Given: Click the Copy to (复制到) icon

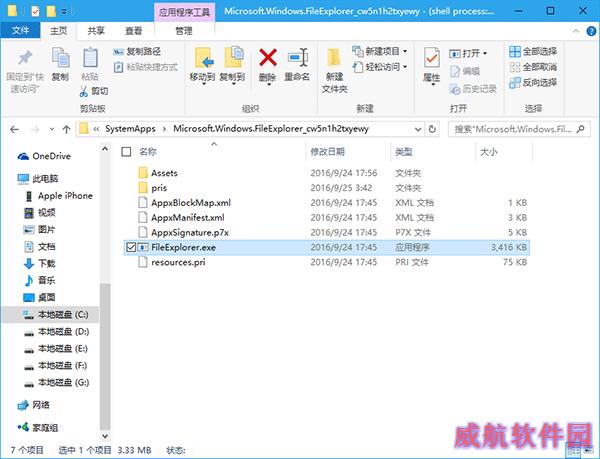Looking at the screenshot, I should point(233,57).
